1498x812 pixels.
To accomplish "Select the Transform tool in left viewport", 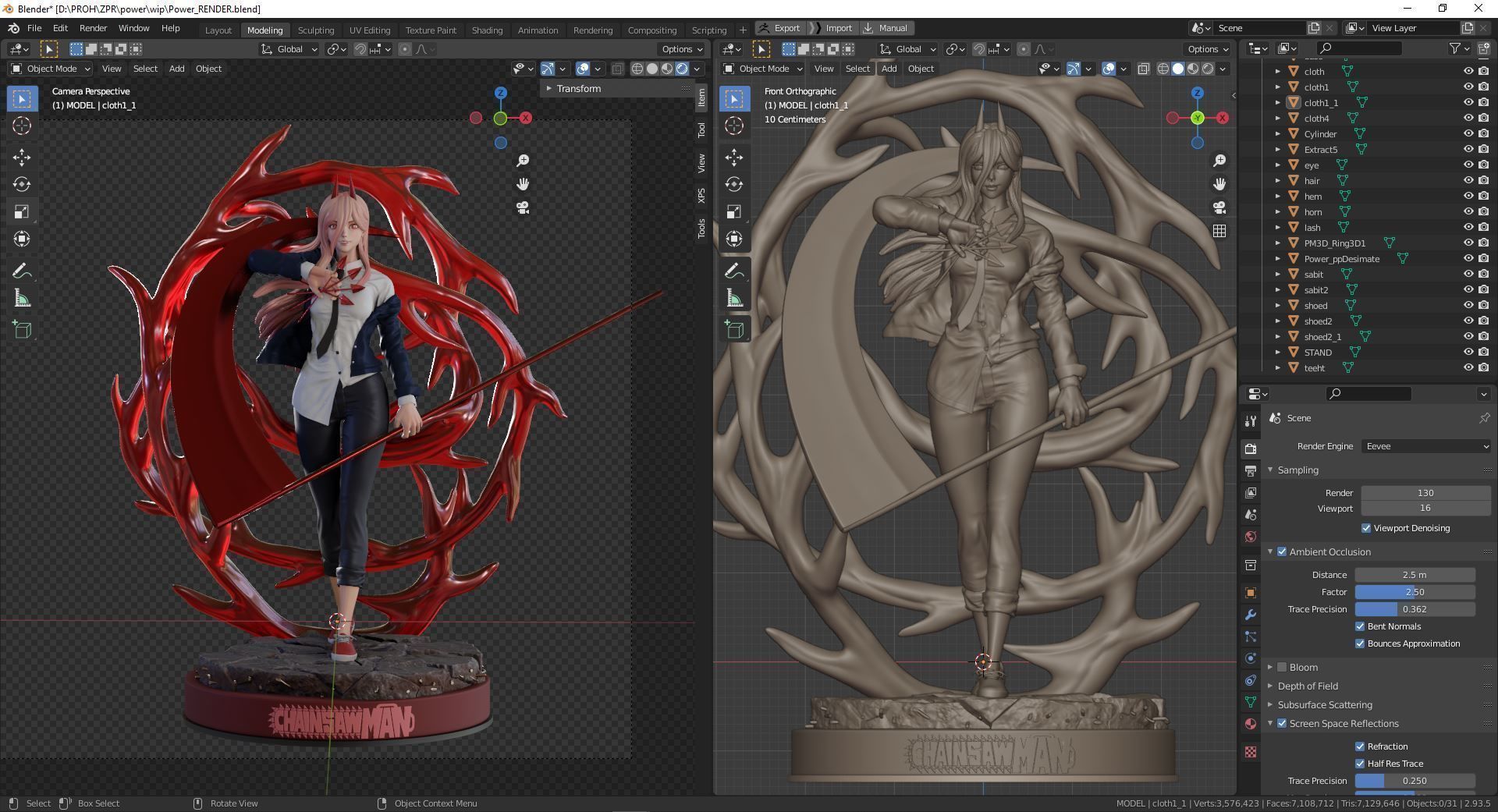I will pyautogui.click(x=22, y=239).
